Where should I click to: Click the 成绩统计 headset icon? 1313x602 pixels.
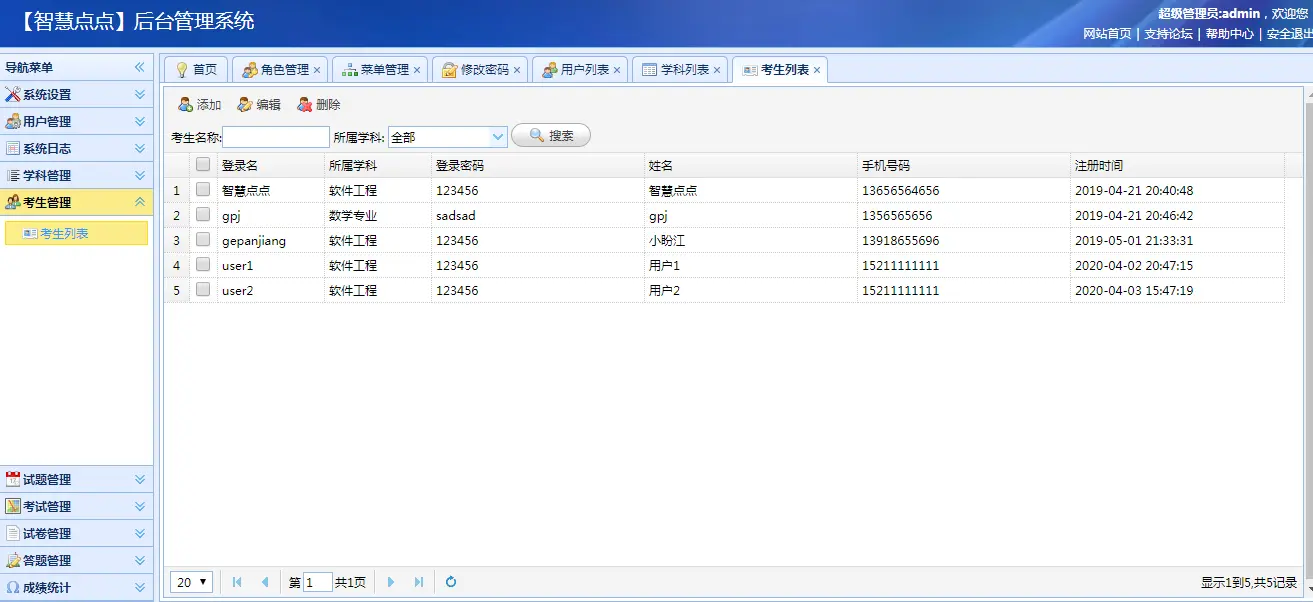click(x=13, y=588)
